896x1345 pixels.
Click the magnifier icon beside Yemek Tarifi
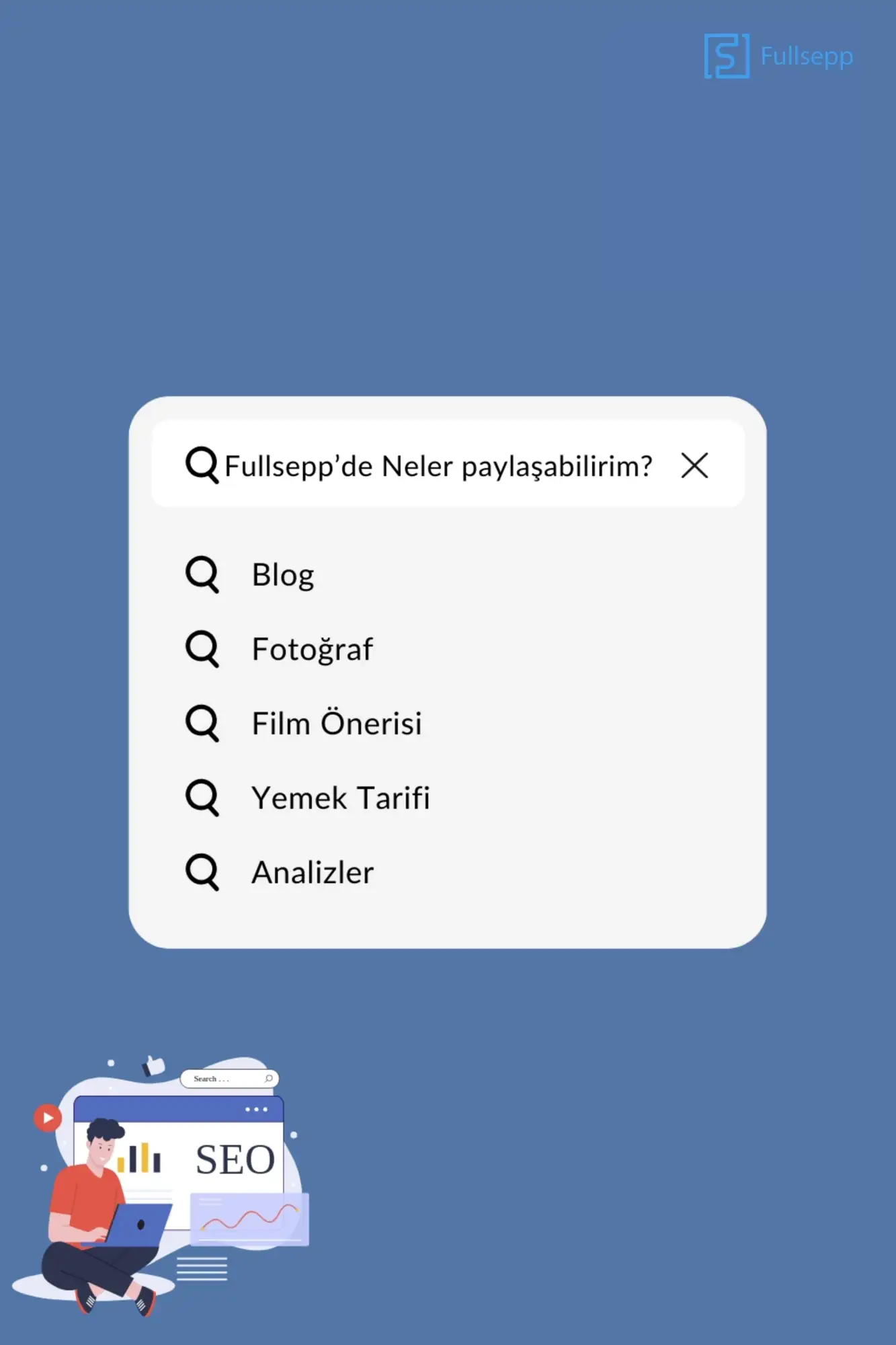202,798
